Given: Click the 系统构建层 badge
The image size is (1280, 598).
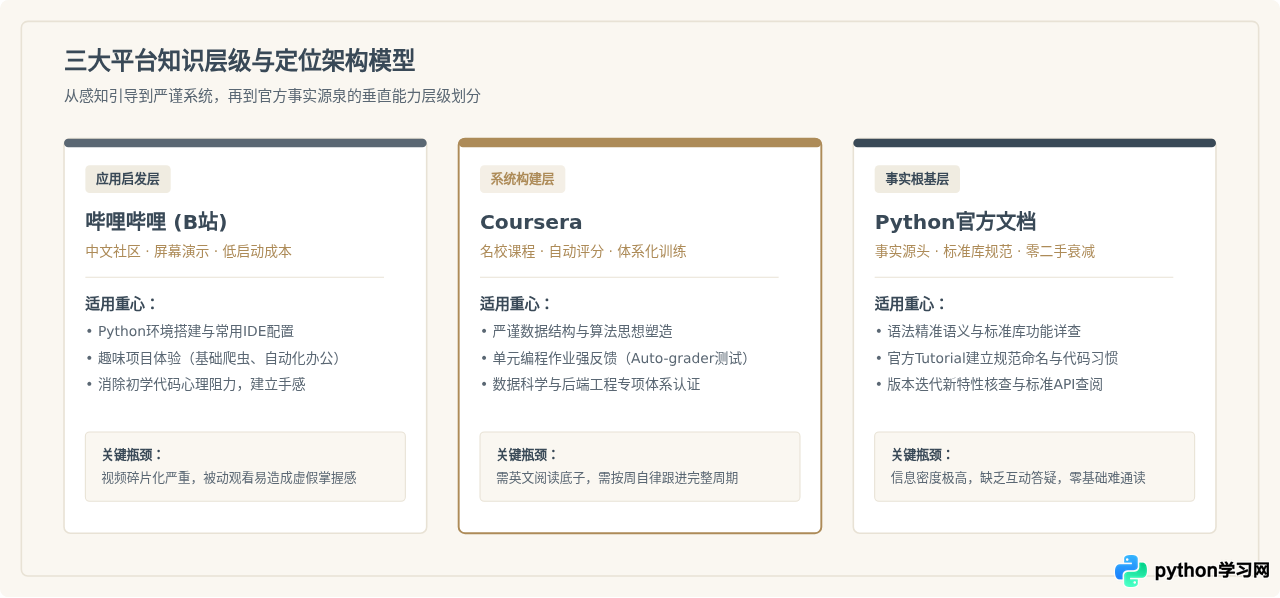Looking at the screenshot, I should point(522,179).
